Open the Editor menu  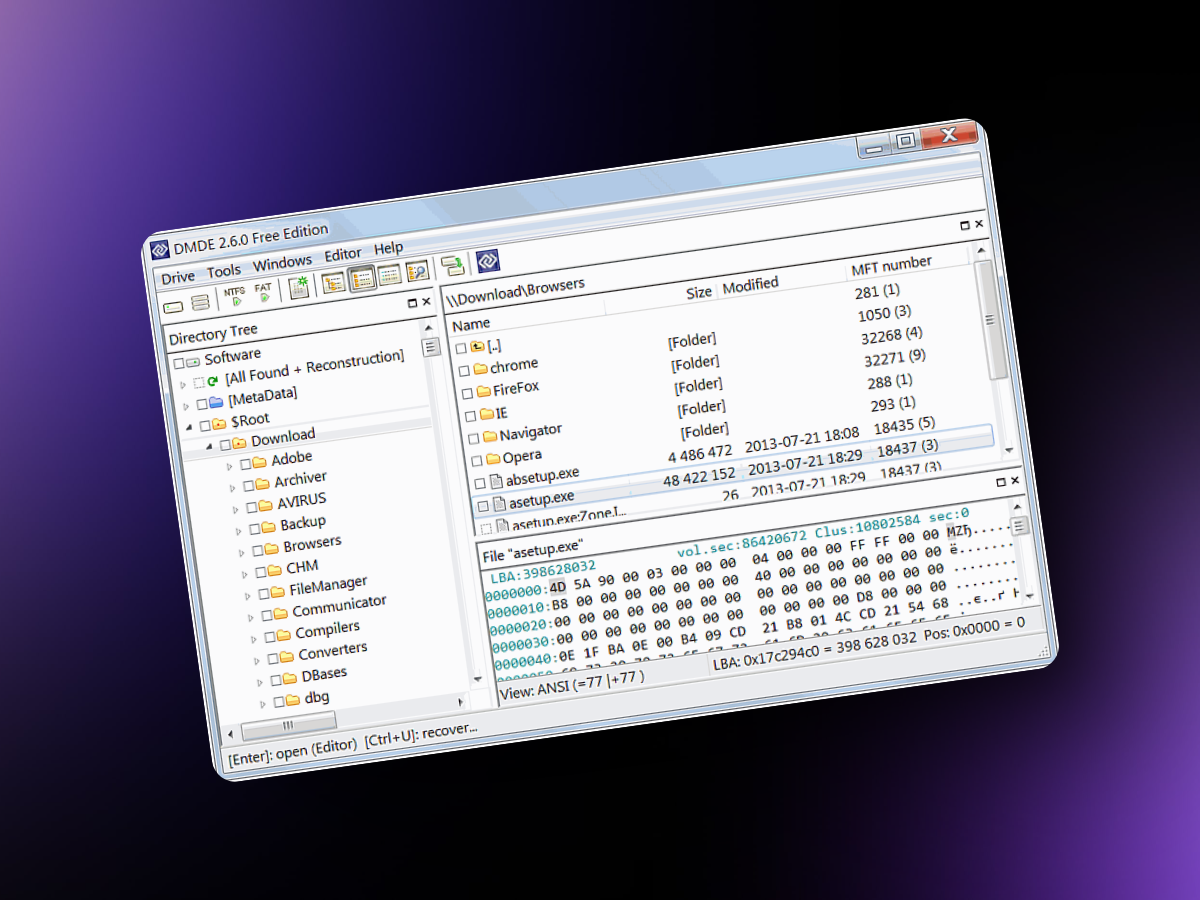pyautogui.click(x=343, y=255)
